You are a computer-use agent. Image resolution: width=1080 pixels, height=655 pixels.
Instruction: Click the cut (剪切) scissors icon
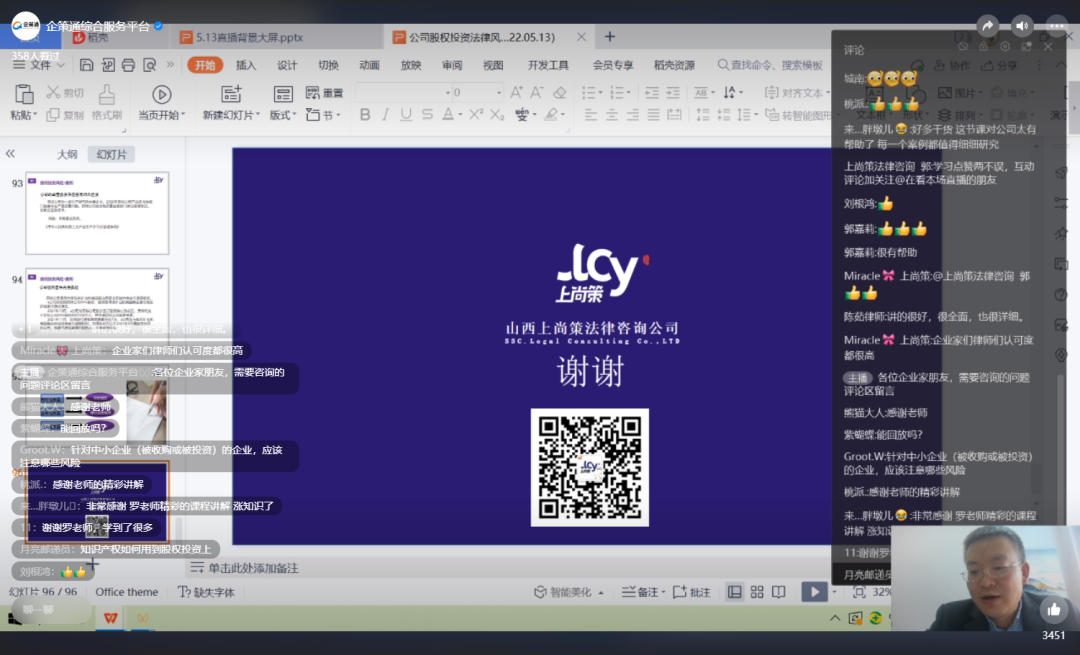53,92
